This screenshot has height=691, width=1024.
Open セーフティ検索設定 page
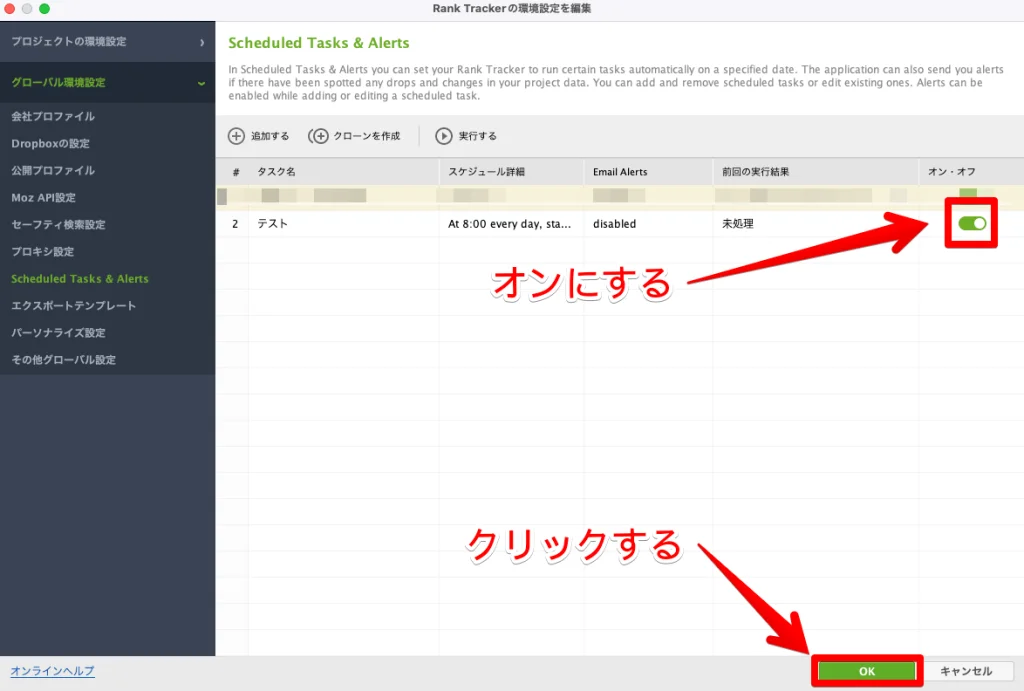point(58,225)
